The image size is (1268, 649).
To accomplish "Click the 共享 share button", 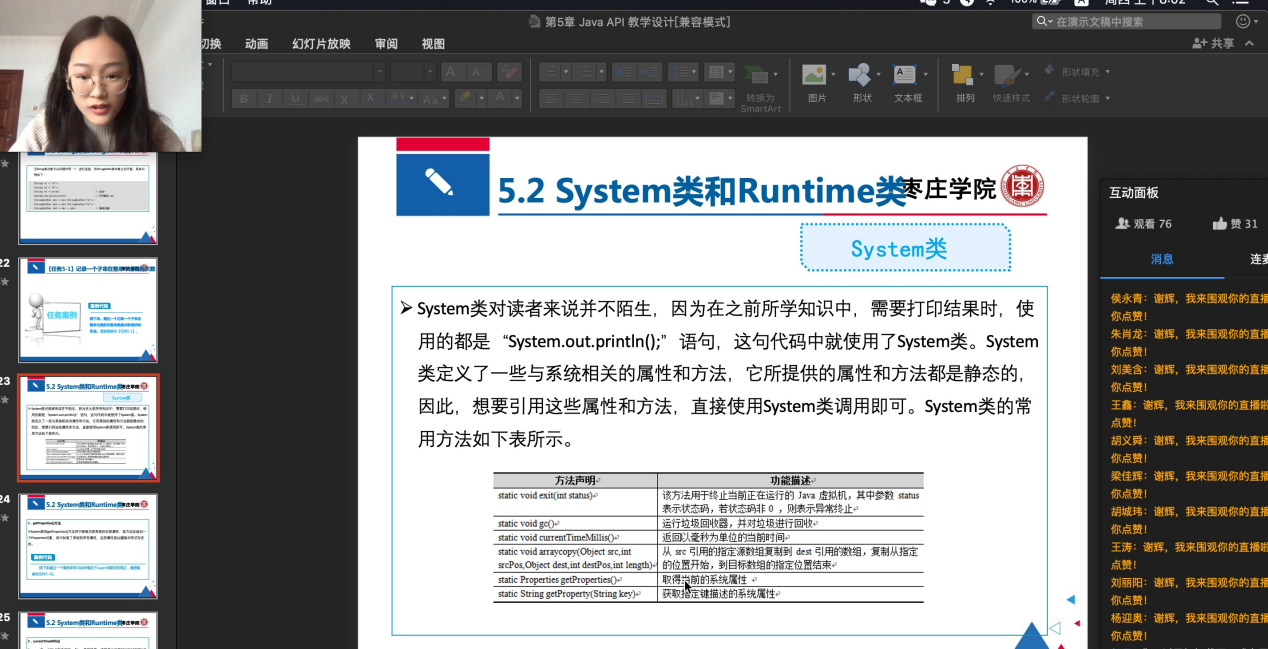I will click(x=1213, y=44).
